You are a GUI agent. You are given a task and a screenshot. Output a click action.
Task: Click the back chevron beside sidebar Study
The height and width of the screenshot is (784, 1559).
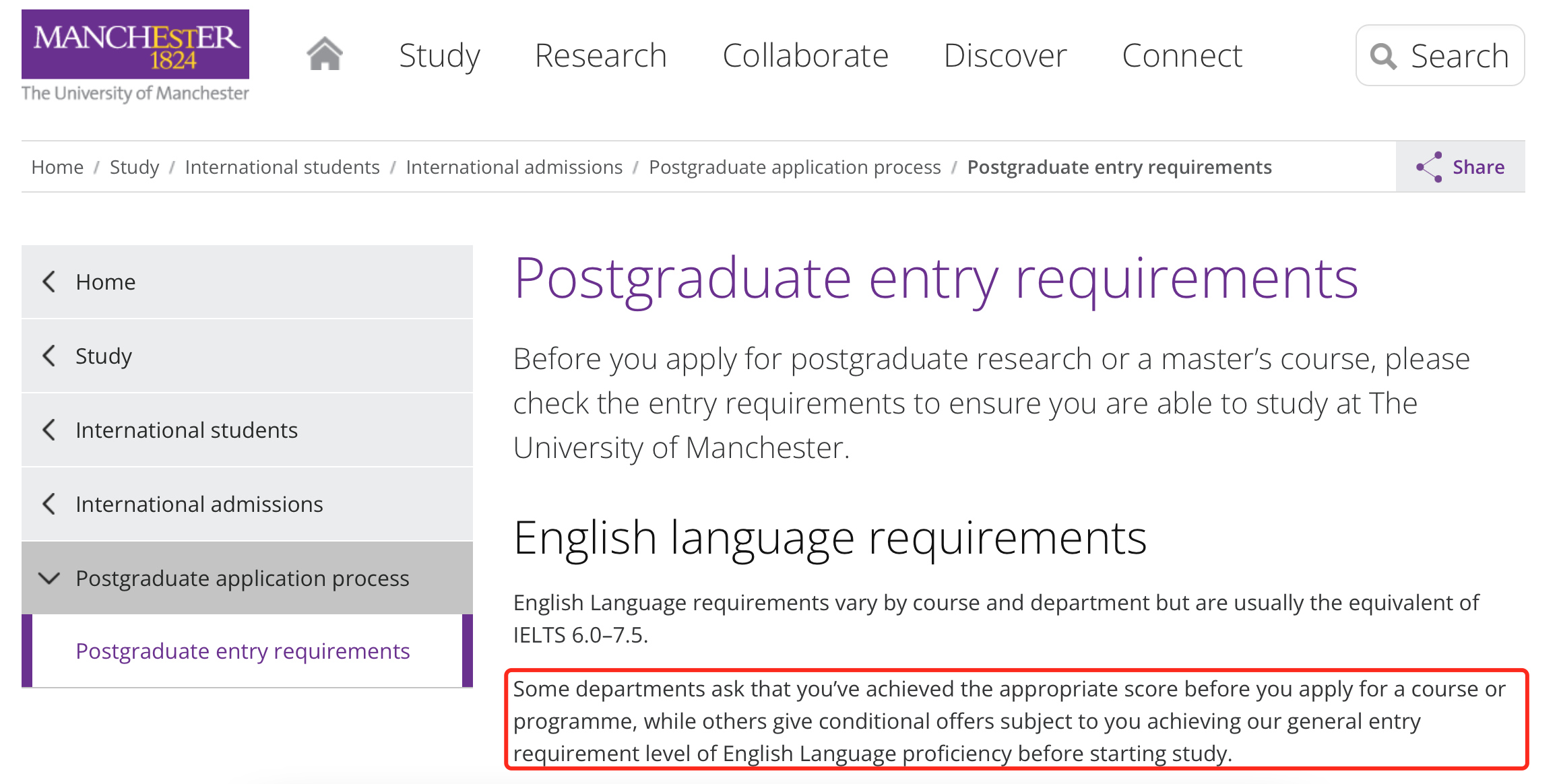(49, 356)
